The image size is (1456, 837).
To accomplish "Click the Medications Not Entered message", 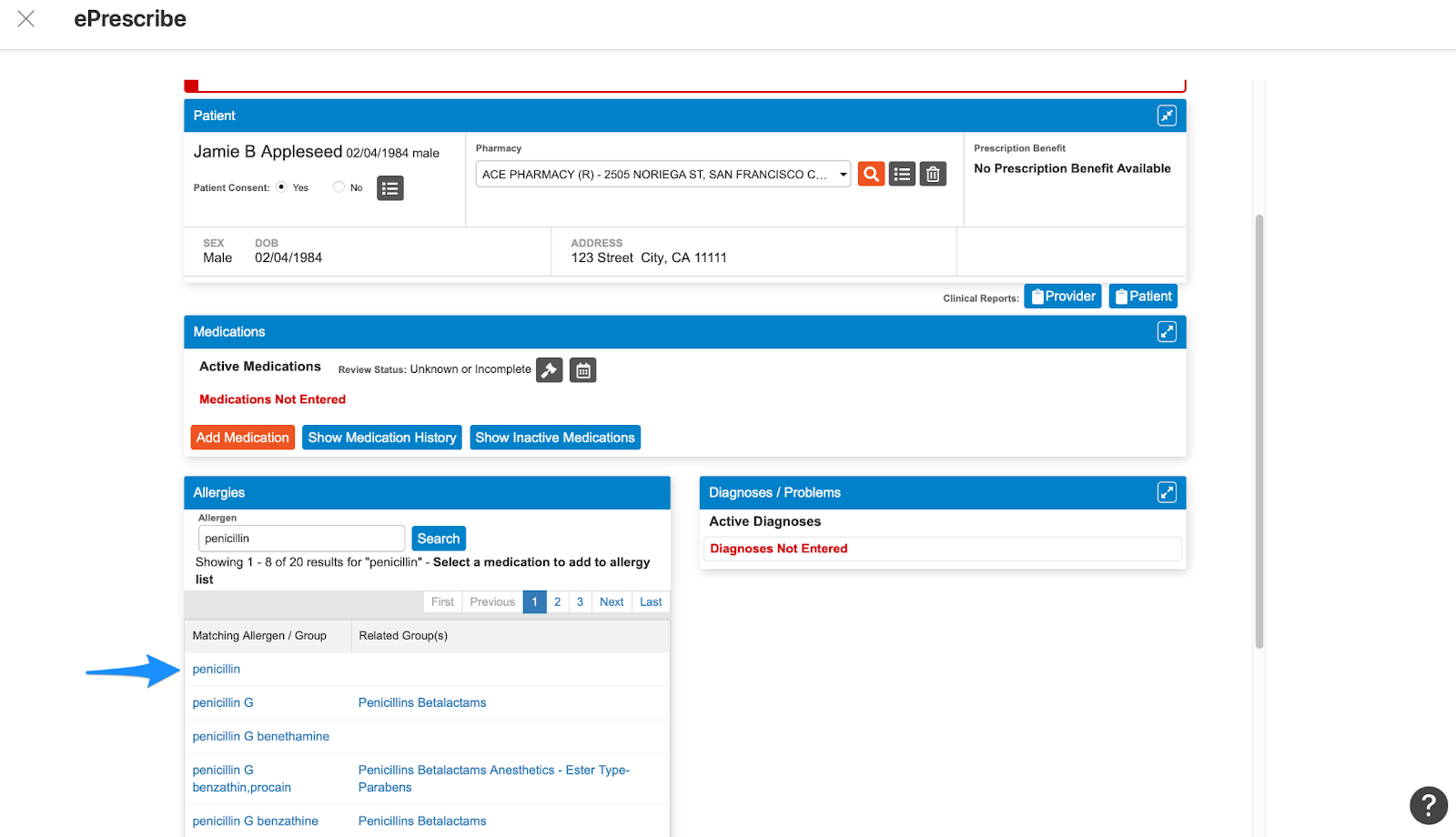I will pyautogui.click(x=273, y=399).
